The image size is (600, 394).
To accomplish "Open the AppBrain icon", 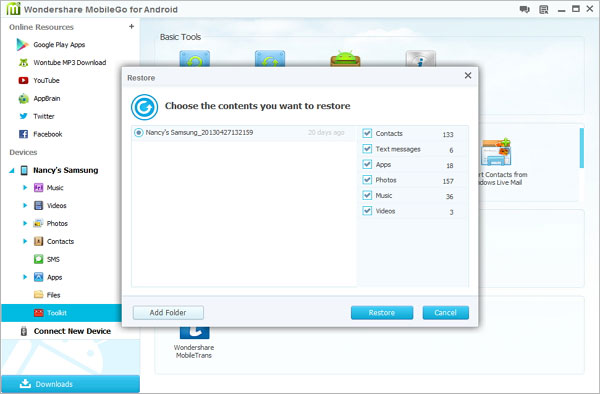I will [x=23, y=99].
